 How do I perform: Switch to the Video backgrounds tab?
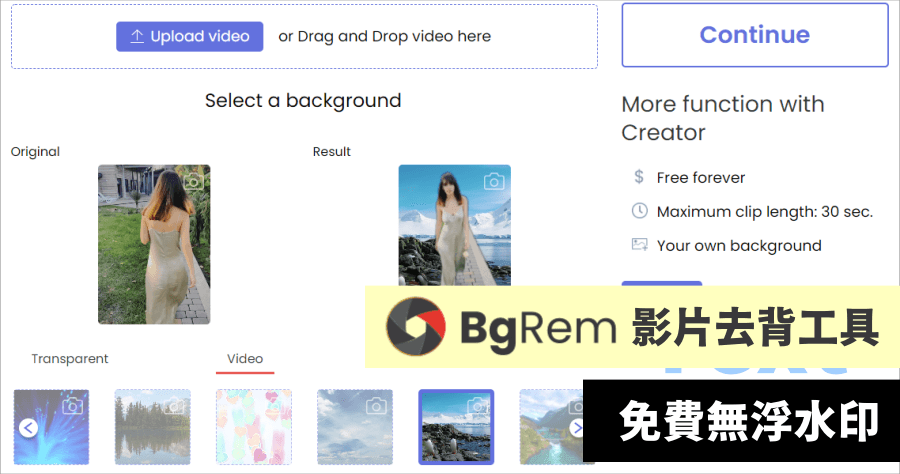coord(245,359)
